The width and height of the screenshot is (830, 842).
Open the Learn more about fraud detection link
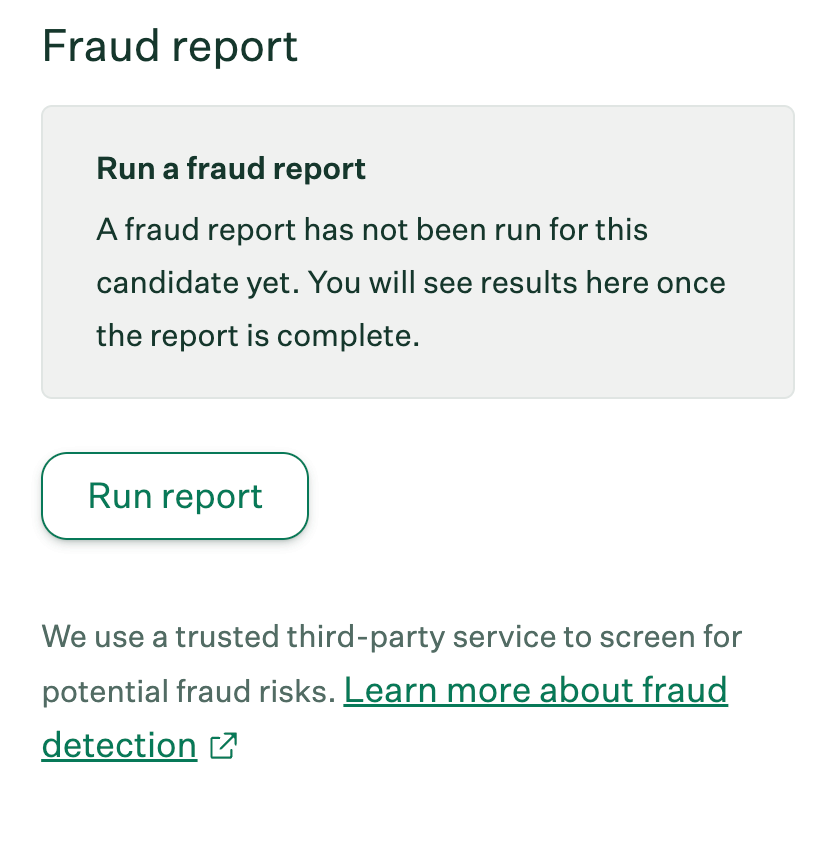click(x=535, y=690)
